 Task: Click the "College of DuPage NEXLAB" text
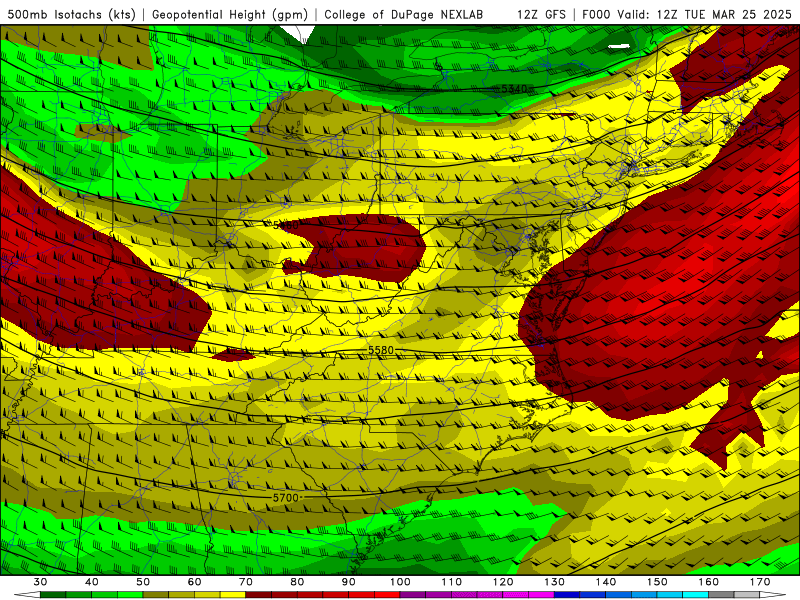tap(404, 15)
